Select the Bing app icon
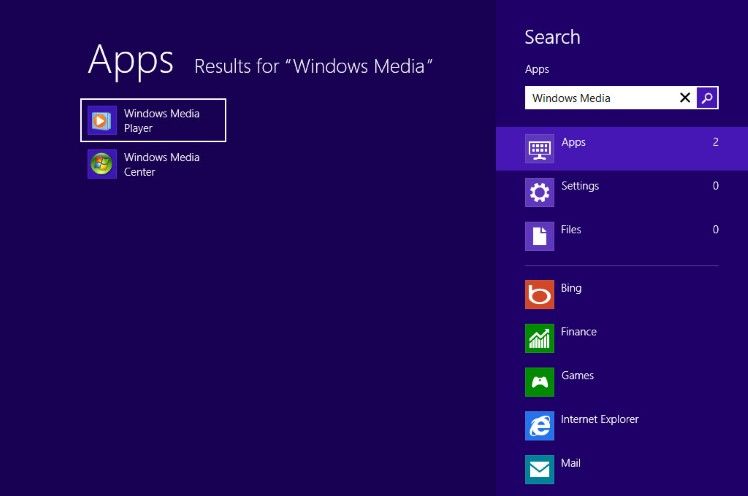This screenshot has height=496, width=748. tap(540, 295)
